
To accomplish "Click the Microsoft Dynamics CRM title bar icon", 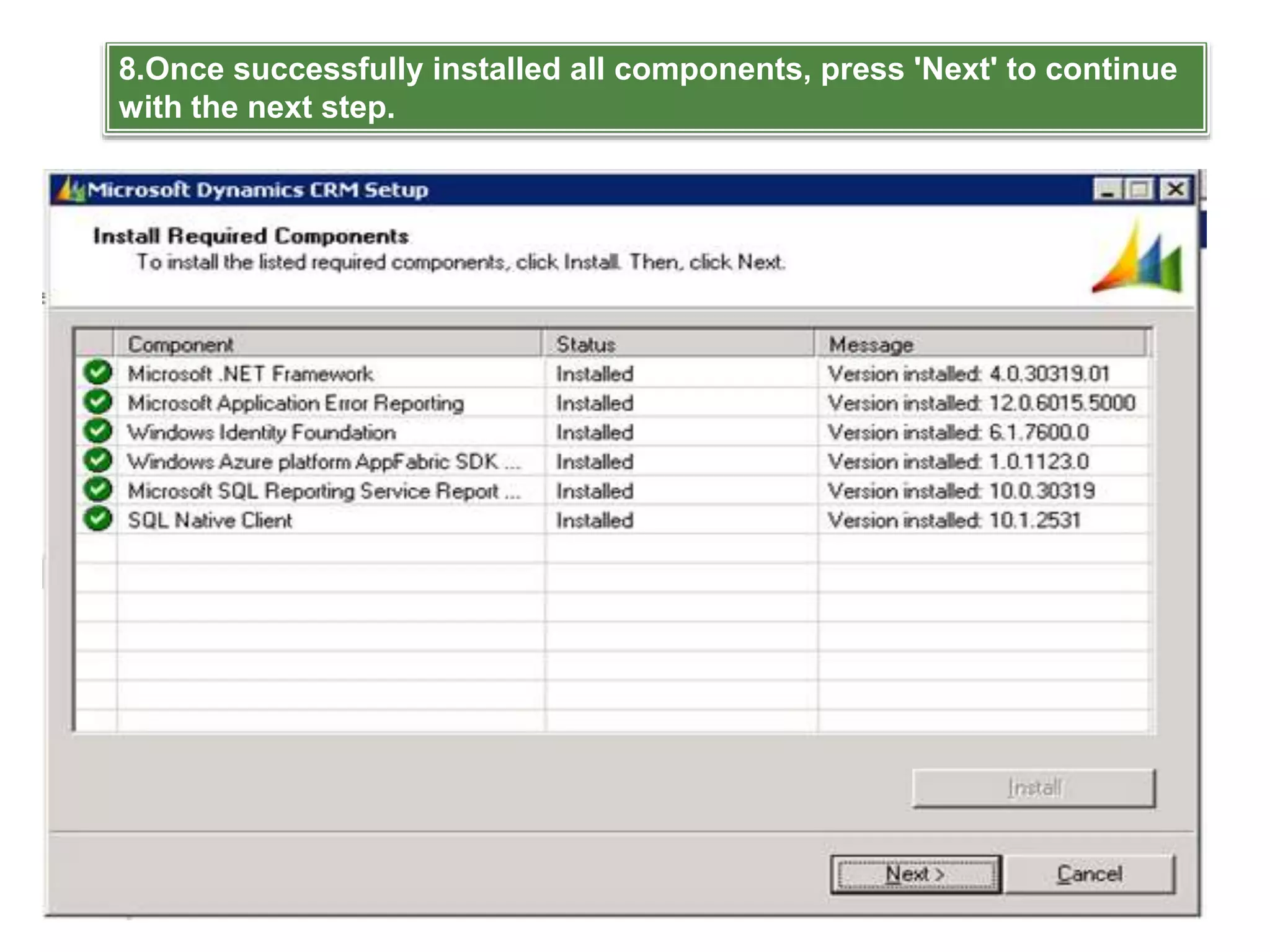I will point(69,190).
